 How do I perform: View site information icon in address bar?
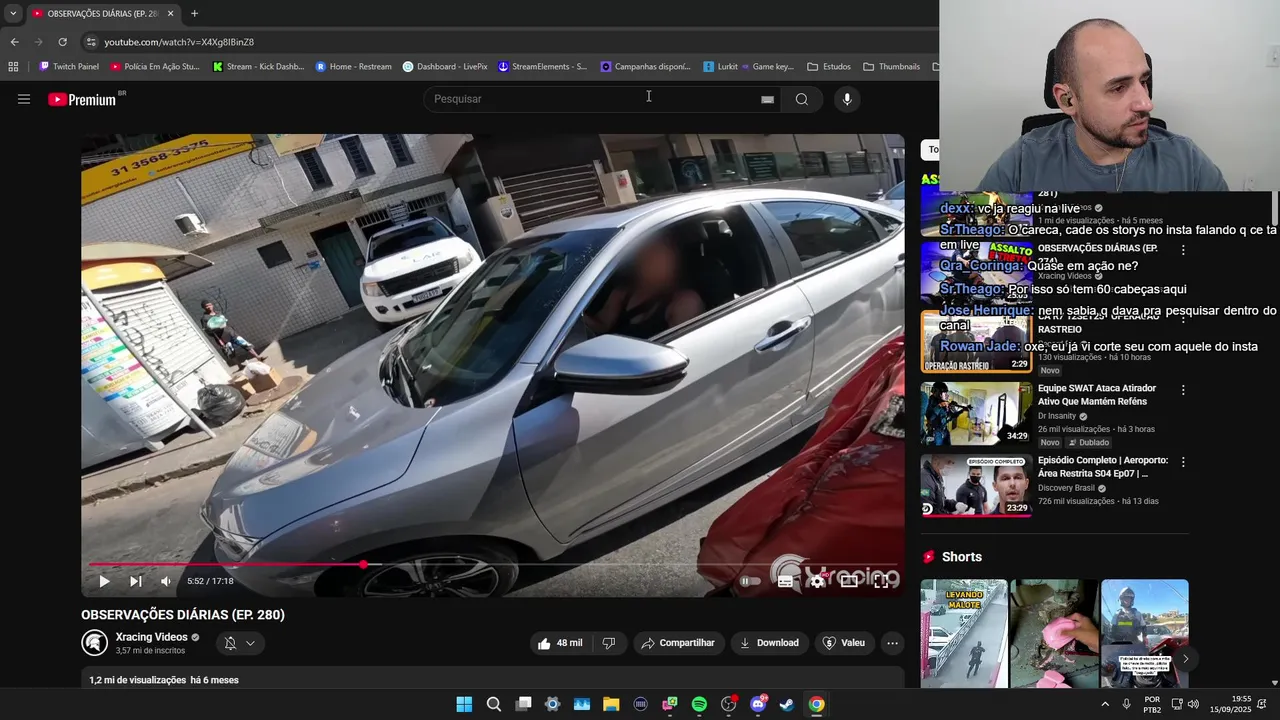tap(91, 42)
